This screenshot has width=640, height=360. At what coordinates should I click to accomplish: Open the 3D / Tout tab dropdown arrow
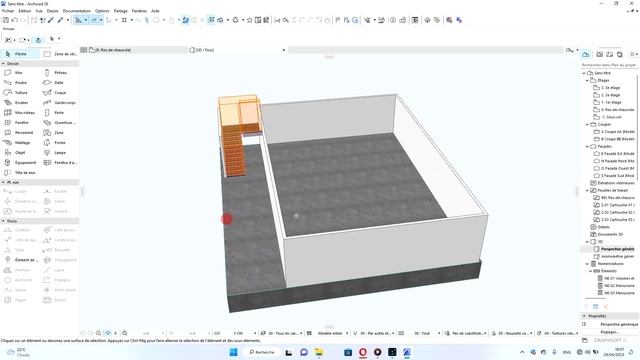(x=284, y=50)
